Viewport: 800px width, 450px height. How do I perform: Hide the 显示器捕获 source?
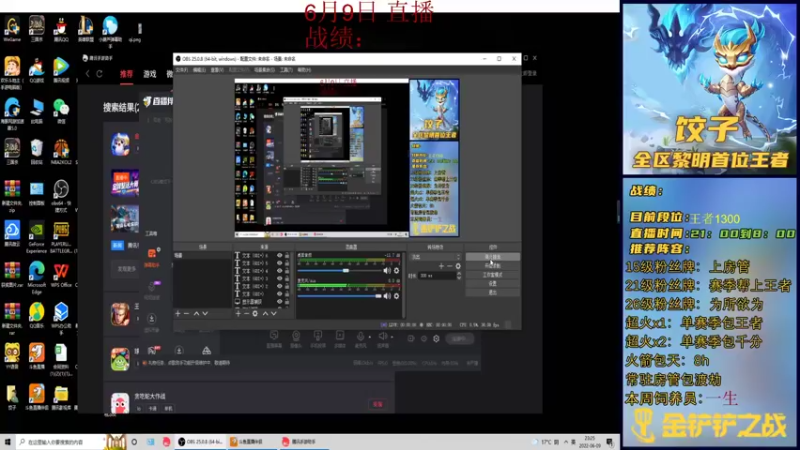pos(279,302)
